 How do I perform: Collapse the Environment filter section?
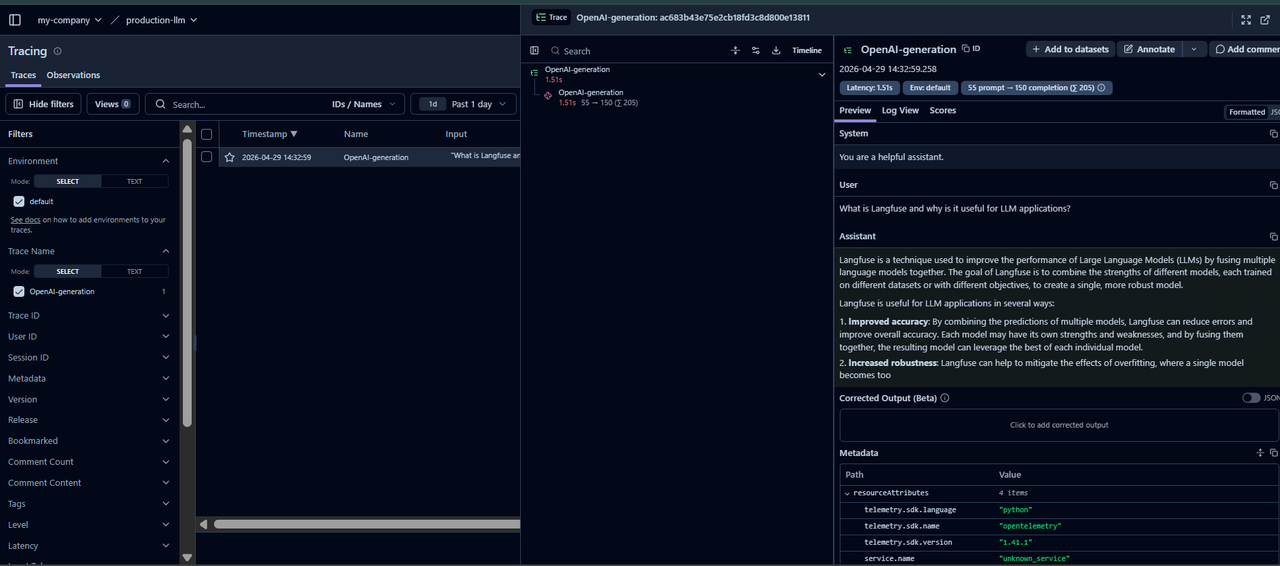tap(166, 161)
